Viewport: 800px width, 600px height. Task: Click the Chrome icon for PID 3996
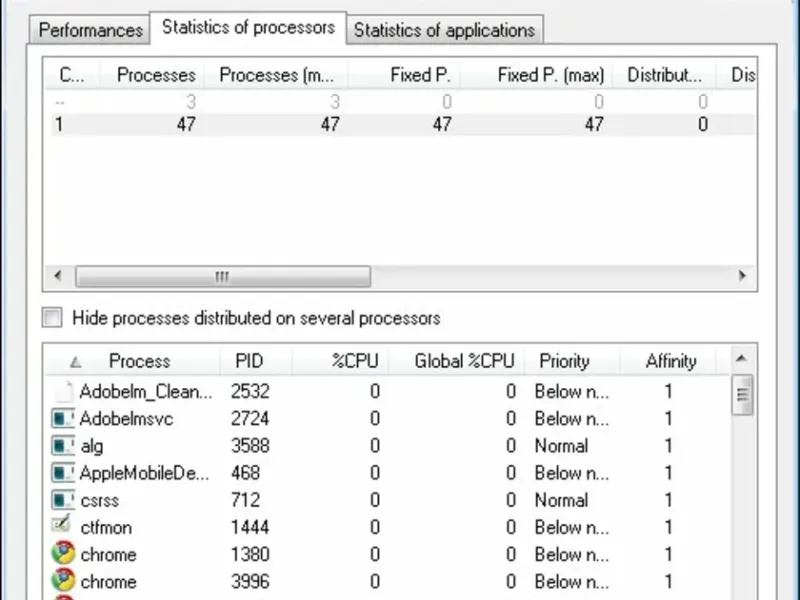tap(63, 581)
